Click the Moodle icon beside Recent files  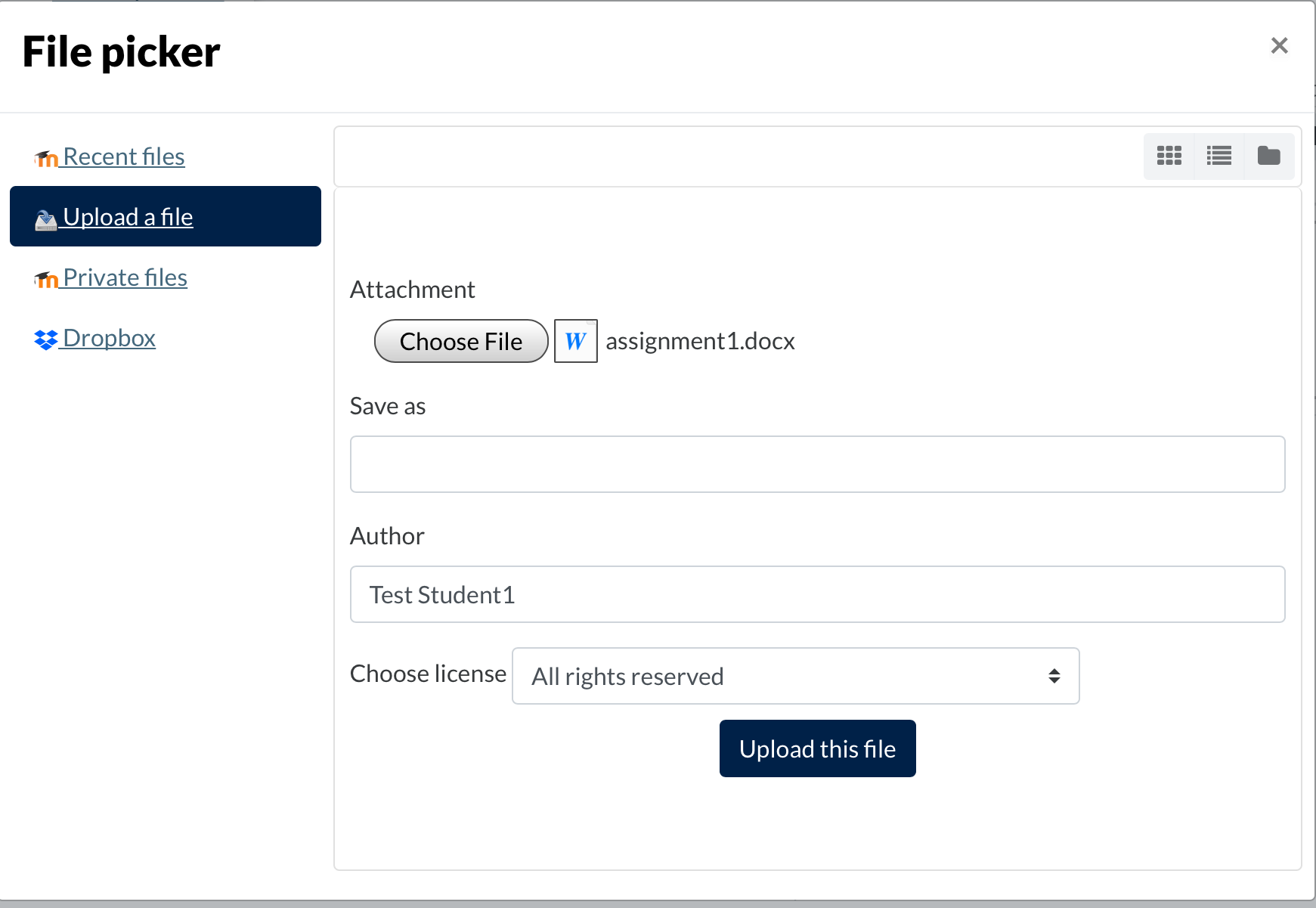[x=46, y=158]
